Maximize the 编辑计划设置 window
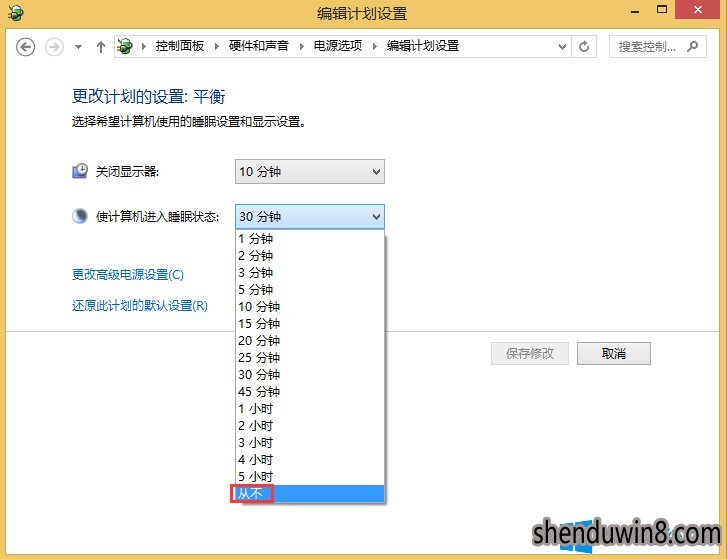Viewport: 727px width, 559px height. (662, 10)
